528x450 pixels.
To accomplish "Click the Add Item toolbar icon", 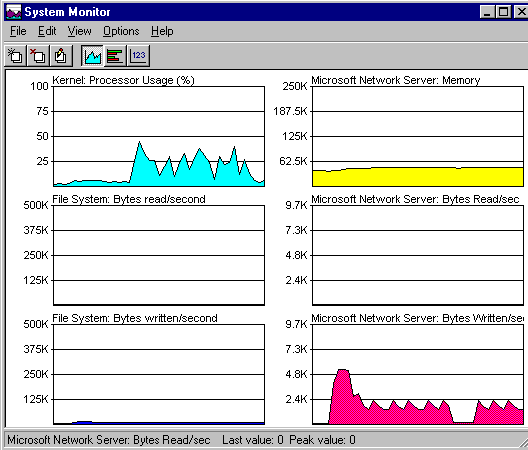I will pos(15,56).
